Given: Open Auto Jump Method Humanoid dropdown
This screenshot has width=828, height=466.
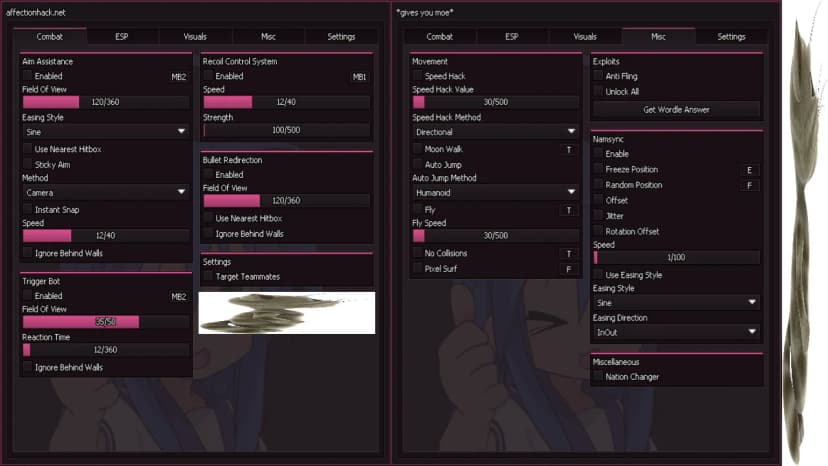Looking at the screenshot, I should (x=495, y=193).
